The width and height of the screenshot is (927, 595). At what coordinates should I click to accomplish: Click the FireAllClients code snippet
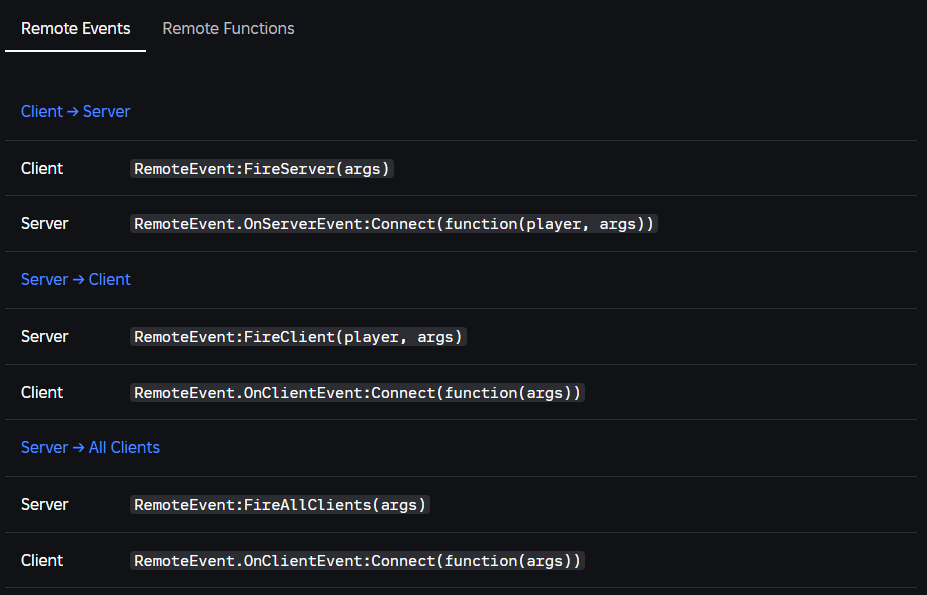pos(280,504)
